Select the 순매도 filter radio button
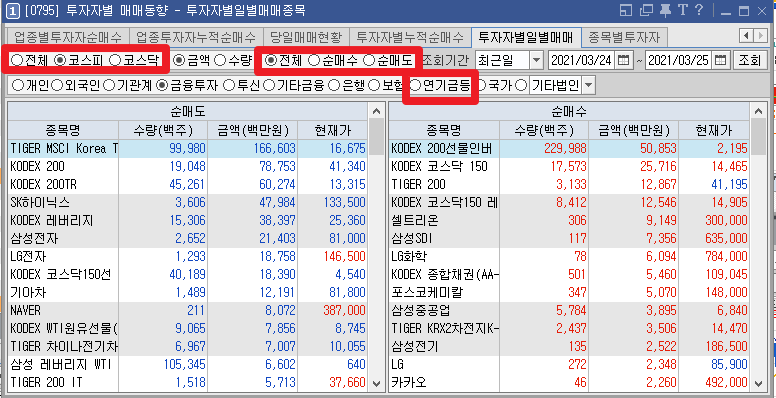The height and width of the screenshot is (398, 776). (x=369, y=60)
